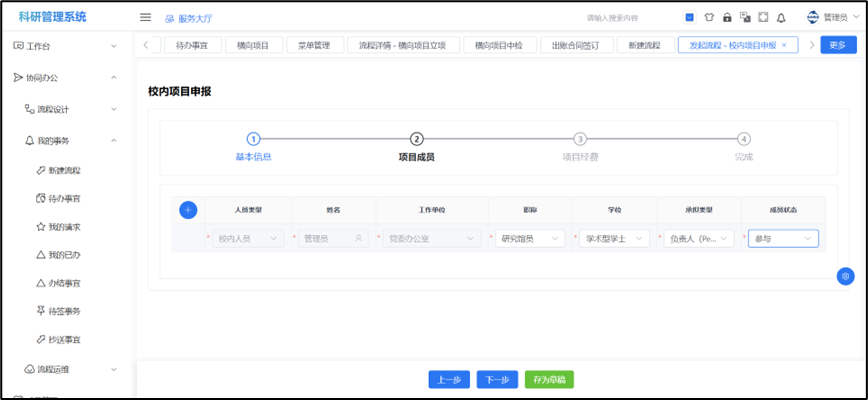Screen dimensions: 868x400
Task: Switch to the 横向项目中检 tab
Action: click(x=500, y=45)
